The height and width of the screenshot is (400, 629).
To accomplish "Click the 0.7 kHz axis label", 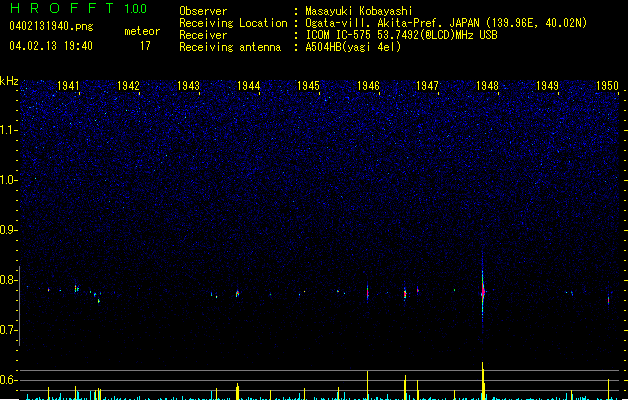I will [x=8, y=330].
